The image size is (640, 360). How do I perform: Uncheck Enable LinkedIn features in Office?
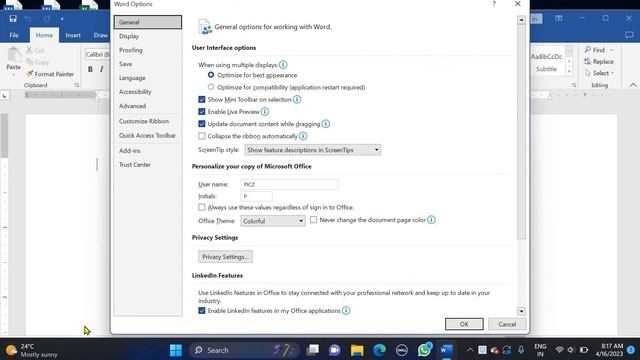[x=202, y=311]
